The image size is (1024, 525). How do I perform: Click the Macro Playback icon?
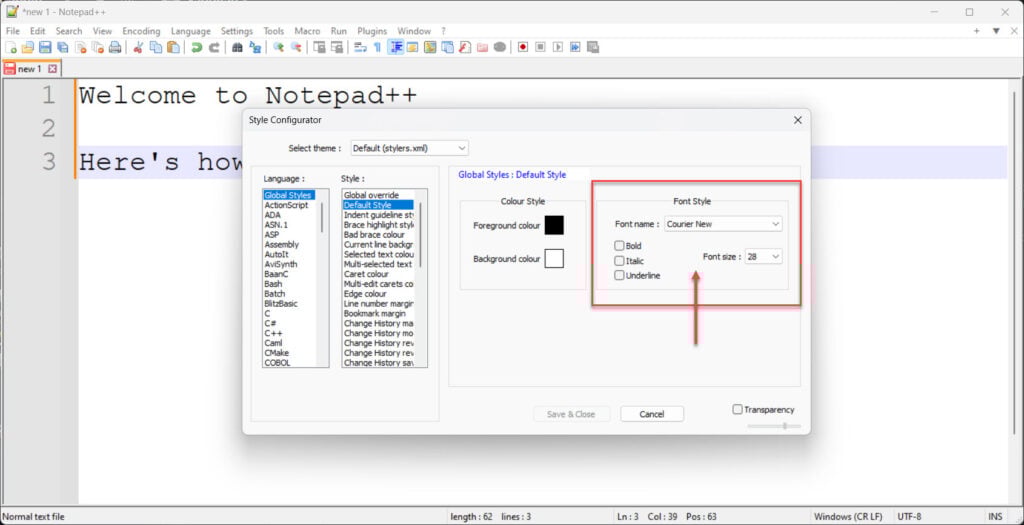click(558, 47)
